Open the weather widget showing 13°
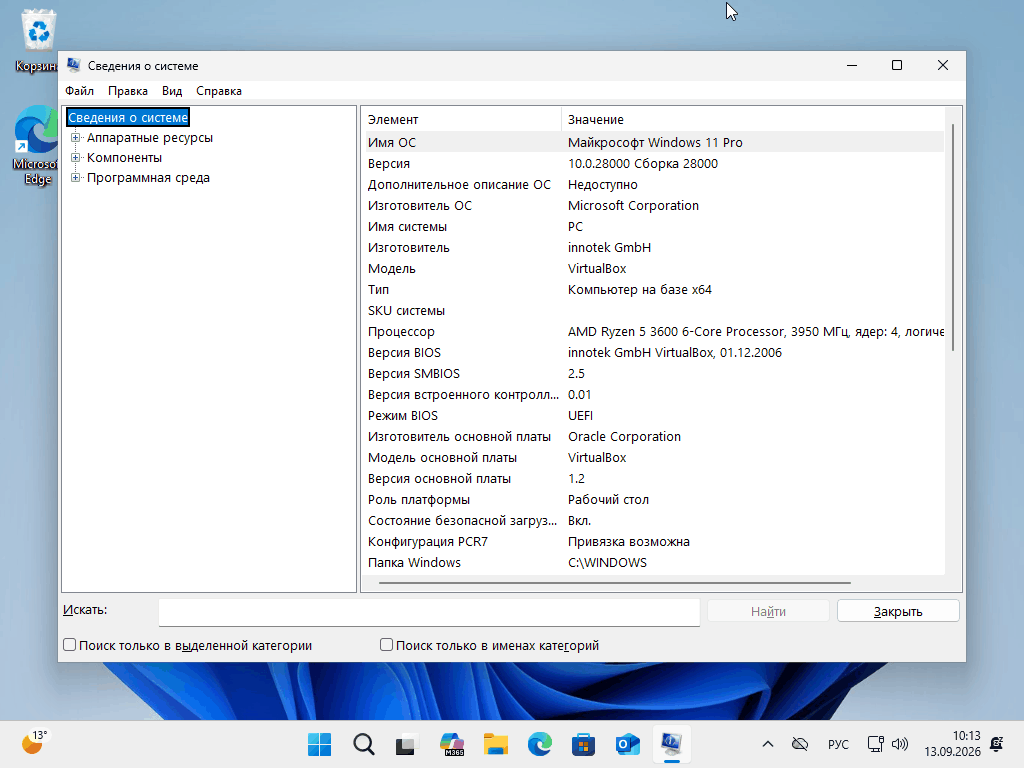 coord(34,743)
